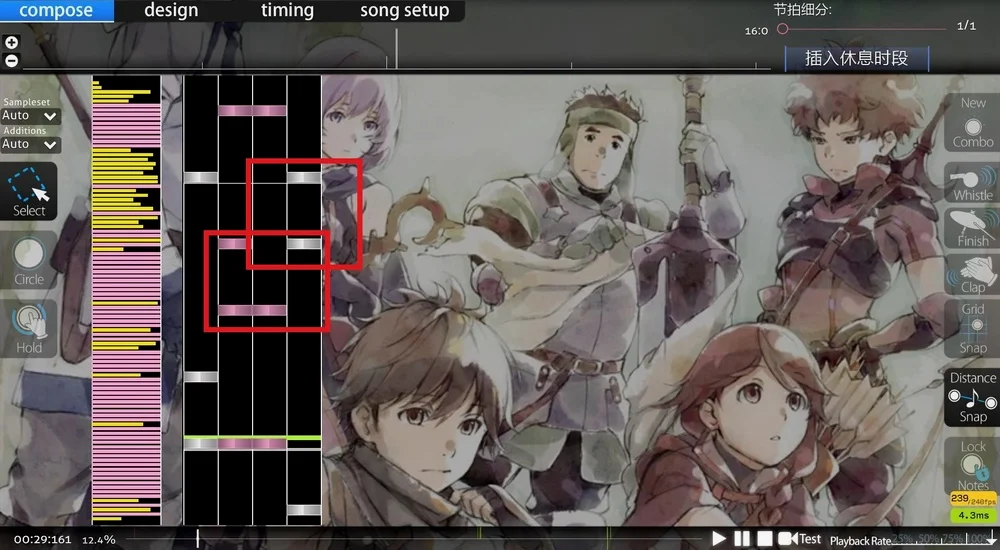Image resolution: width=1000 pixels, height=550 pixels.
Task: Click the 插入休息时段 button
Action: pos(857,59)
